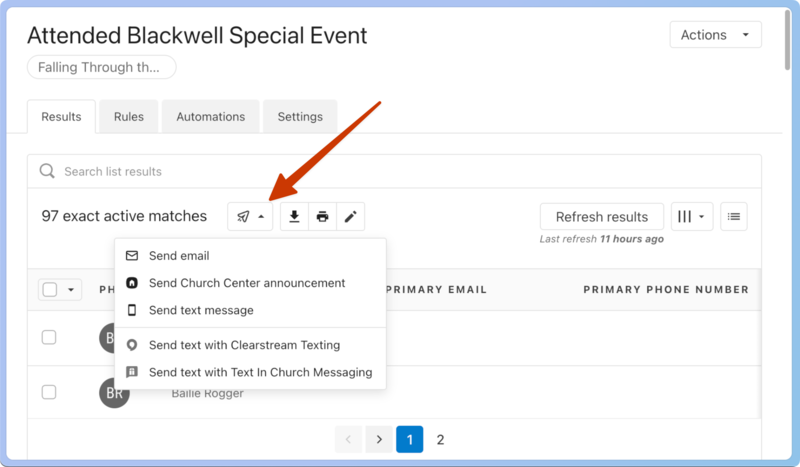Toggle the select-all checkbox in header
This screenshot has width=800, height=467.
49,290
